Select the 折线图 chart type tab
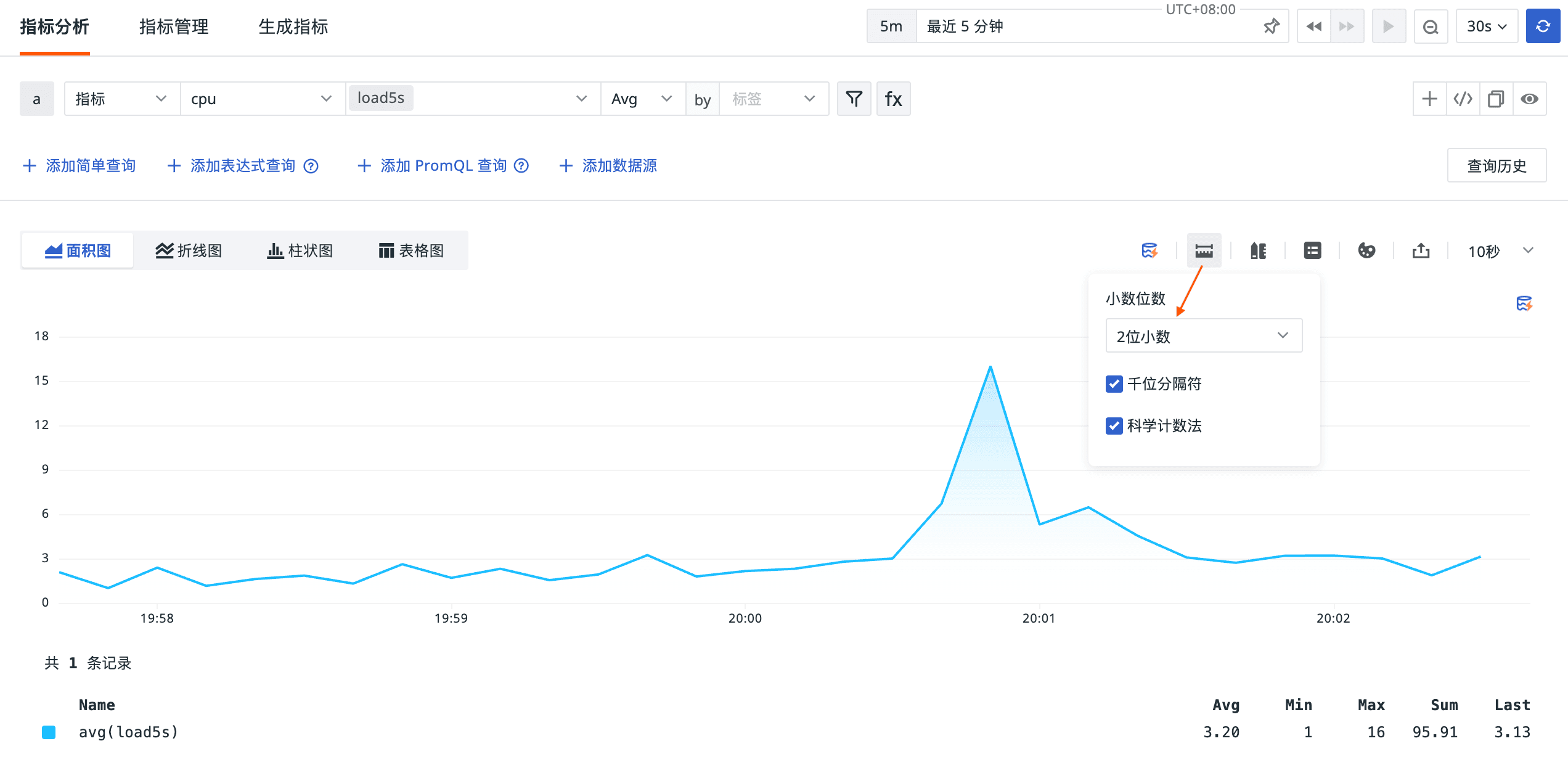The image size is (1568, 778). tap(189, 250)
